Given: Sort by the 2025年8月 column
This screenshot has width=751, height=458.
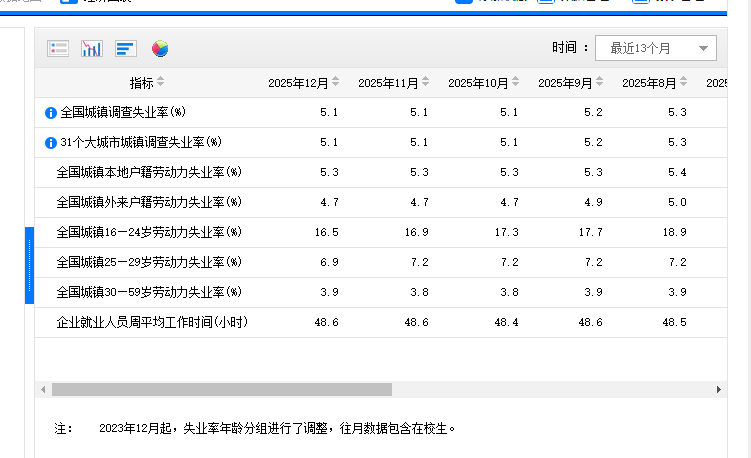Looking at the screenshot, I should 683,81.
